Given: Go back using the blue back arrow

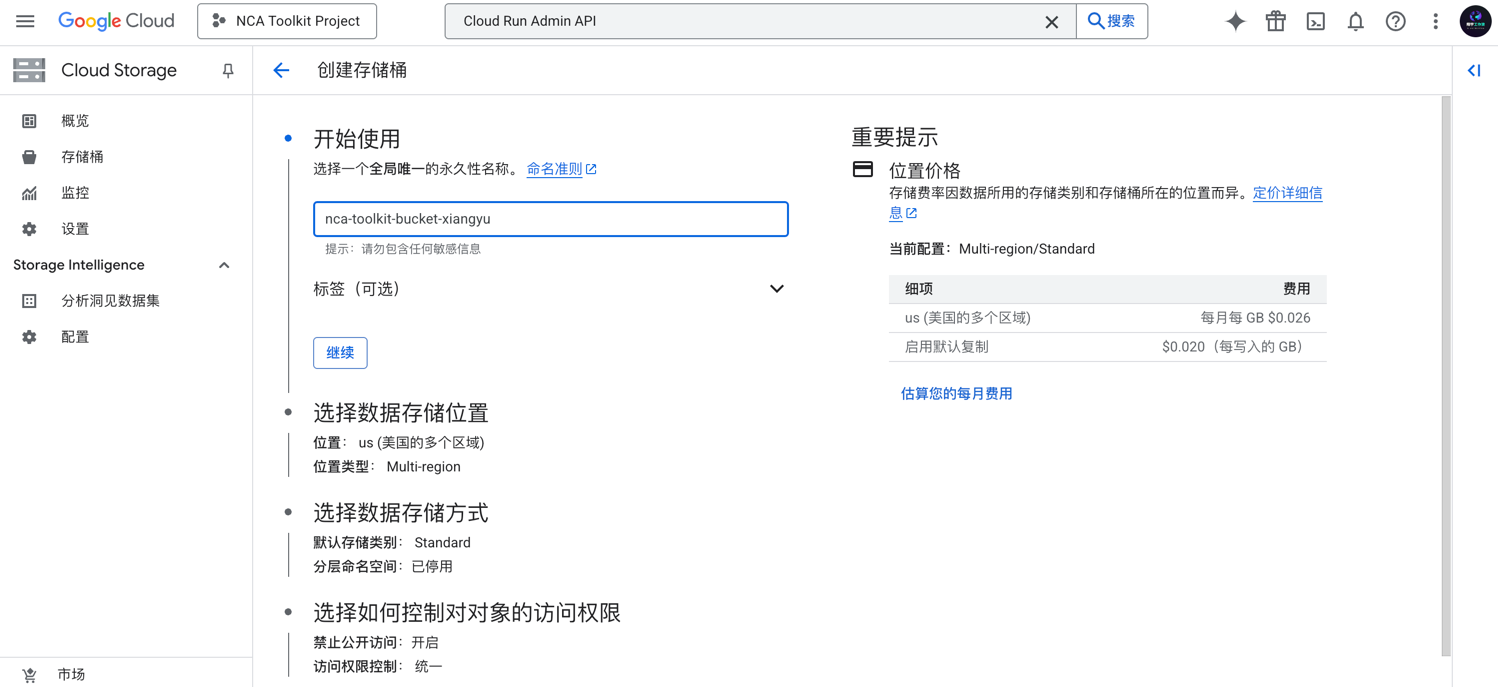Looking at the screenshot, I should [281, 70].
